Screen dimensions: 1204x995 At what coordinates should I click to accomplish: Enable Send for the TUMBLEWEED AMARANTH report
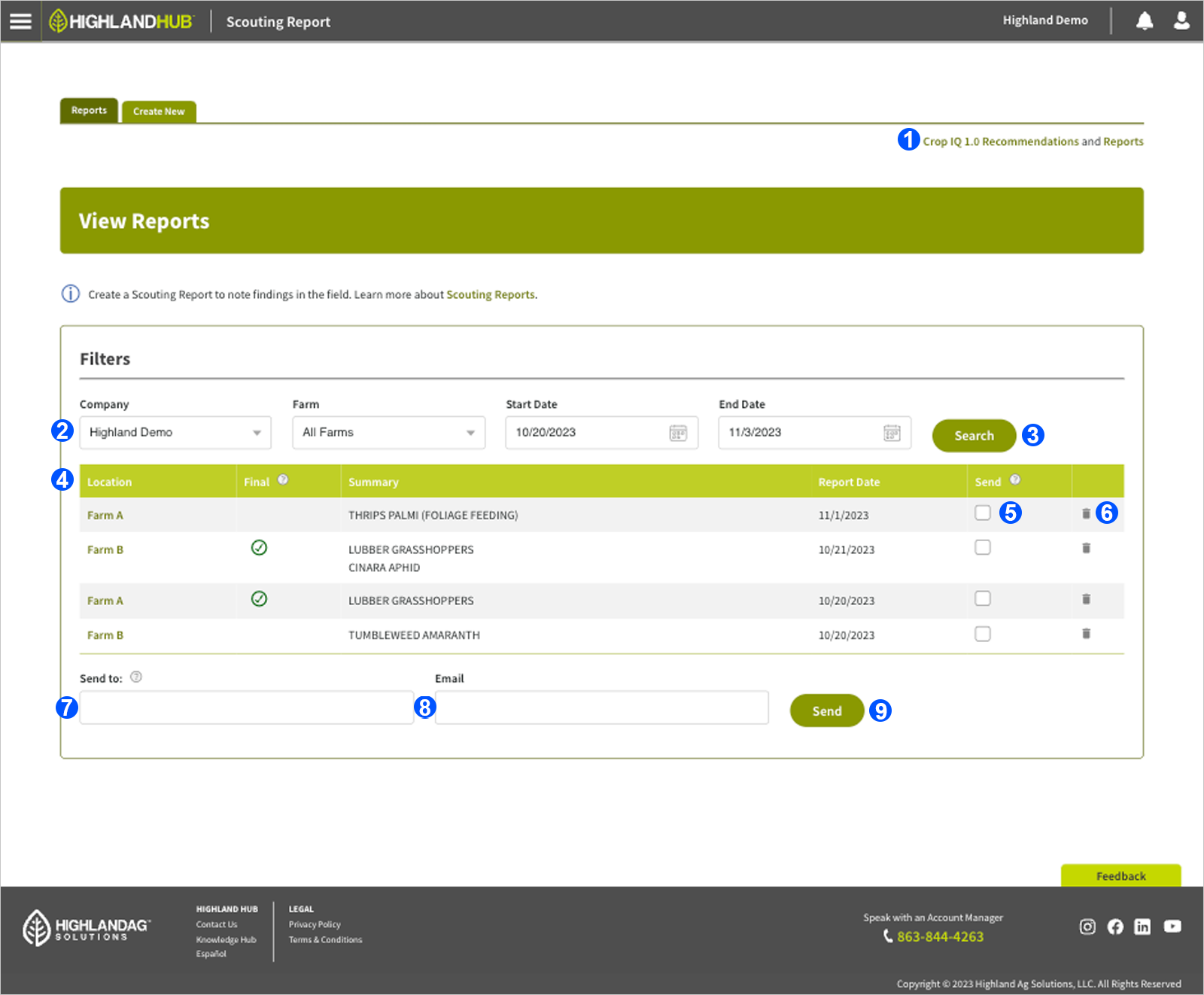[983, 634]
